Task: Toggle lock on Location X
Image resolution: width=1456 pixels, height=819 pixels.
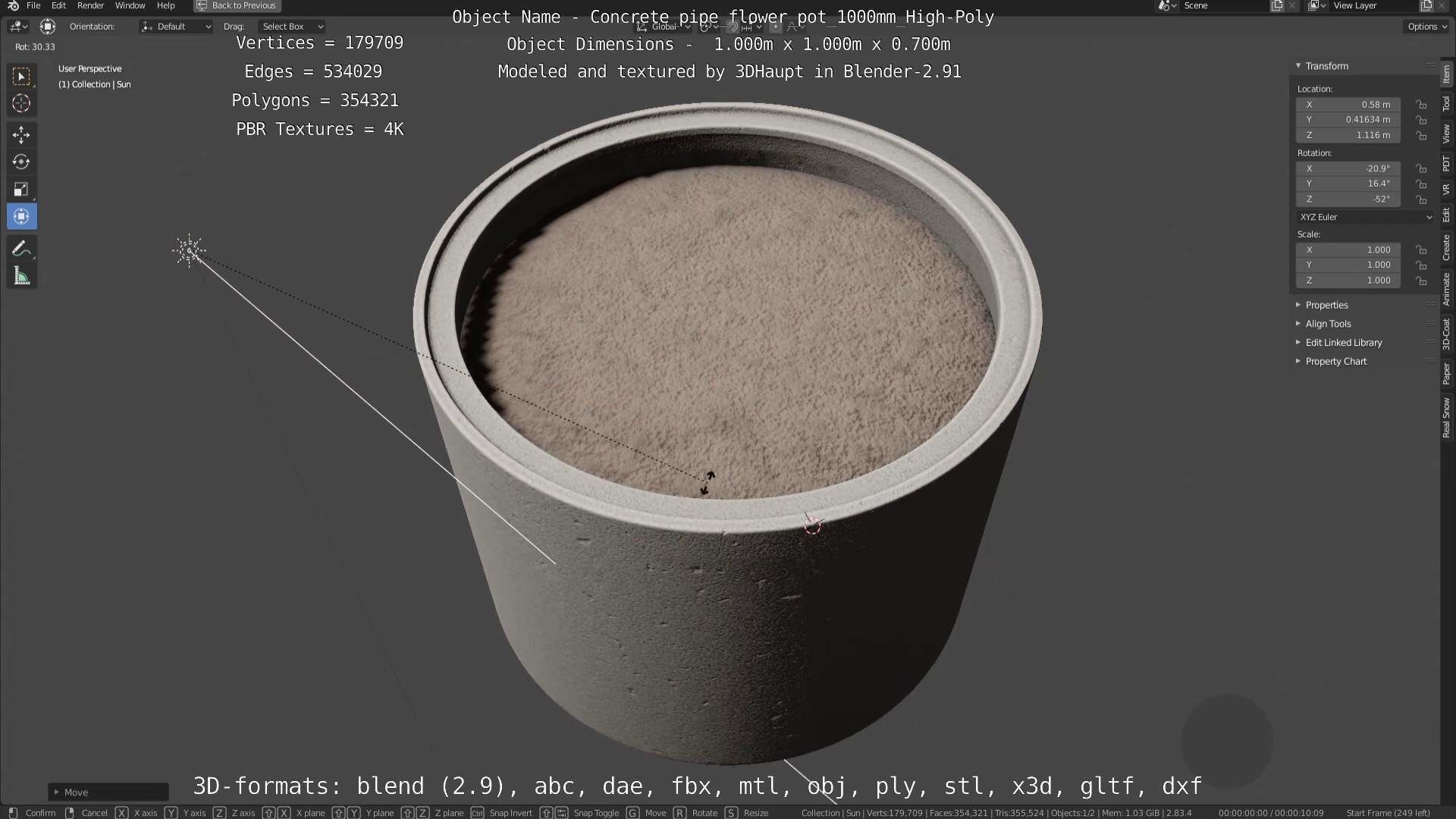Action: pyautogui.click(x=1422, y=105)
